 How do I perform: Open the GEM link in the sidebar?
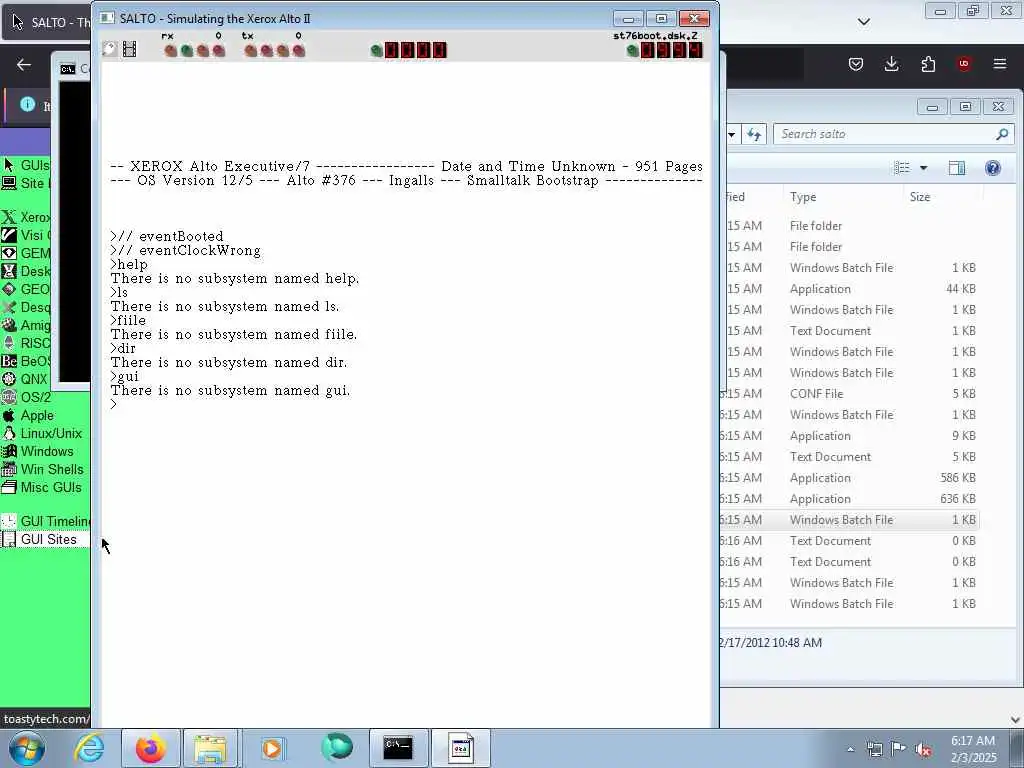pyautogui.click(x=35, y=253)
